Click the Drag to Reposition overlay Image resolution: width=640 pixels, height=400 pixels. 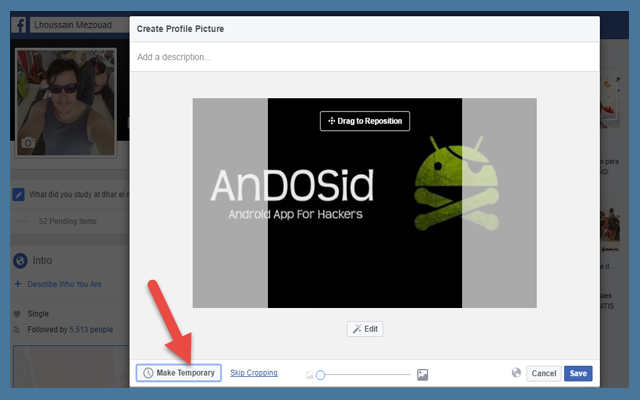pyautogui.click(x=365, y=121)
